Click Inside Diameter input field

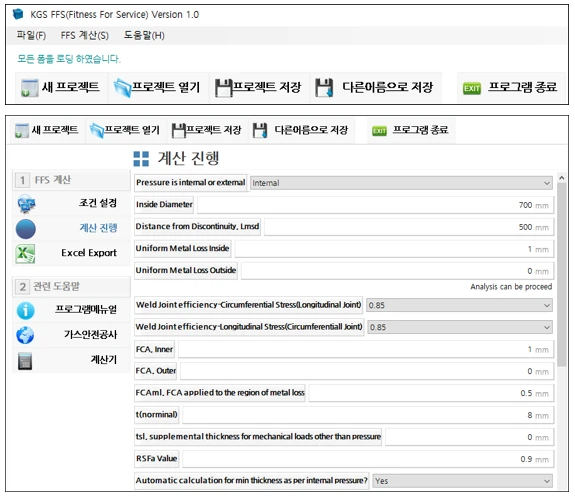(x=376, y=205)
